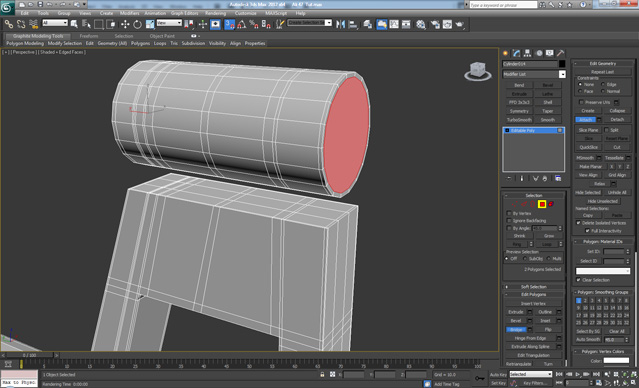Enable the By Angle checkbox
Screen dimensions: 639x388
509,229
